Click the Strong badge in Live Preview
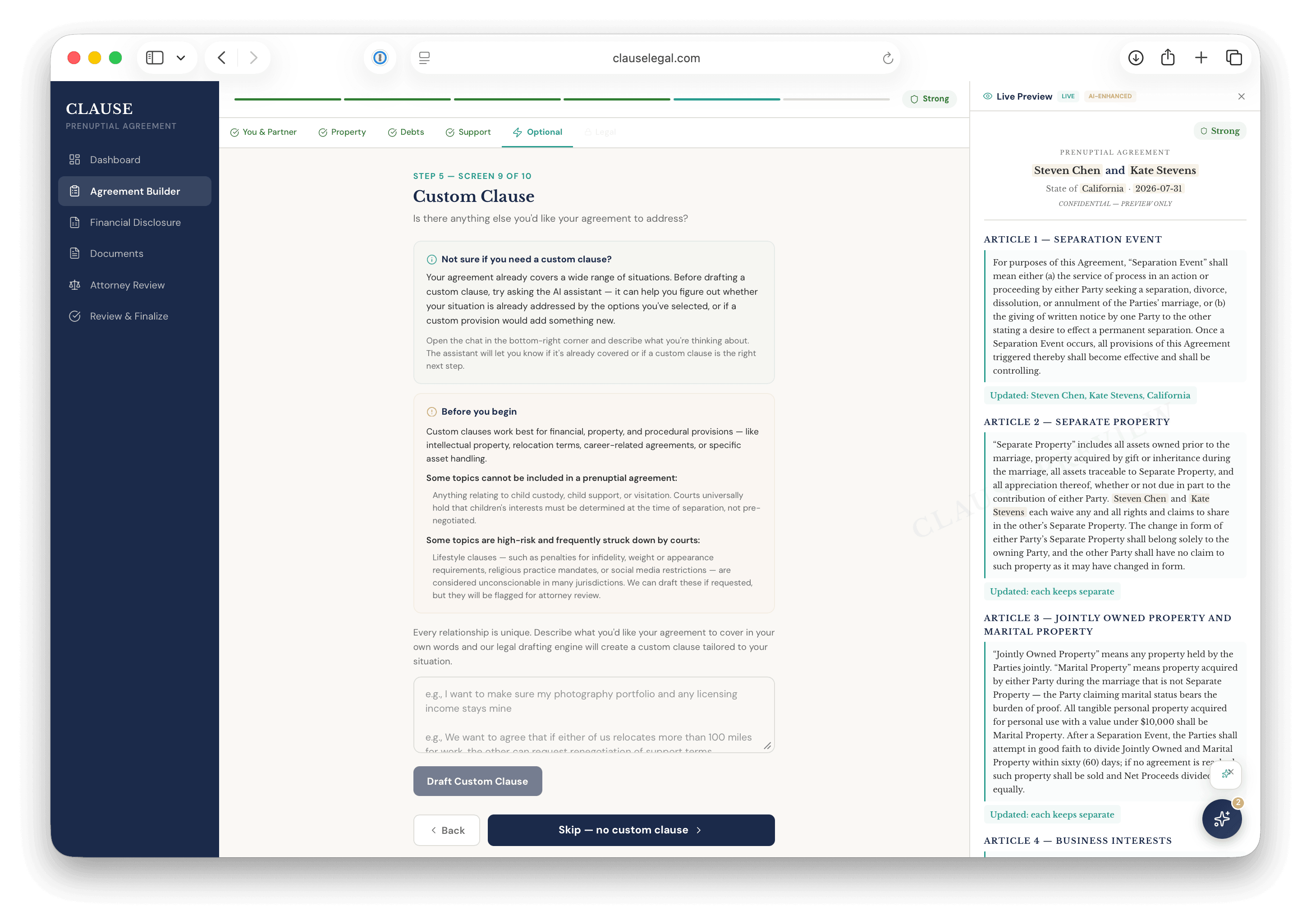This screenshot has width=1311, height=924. click(1220, 131)
